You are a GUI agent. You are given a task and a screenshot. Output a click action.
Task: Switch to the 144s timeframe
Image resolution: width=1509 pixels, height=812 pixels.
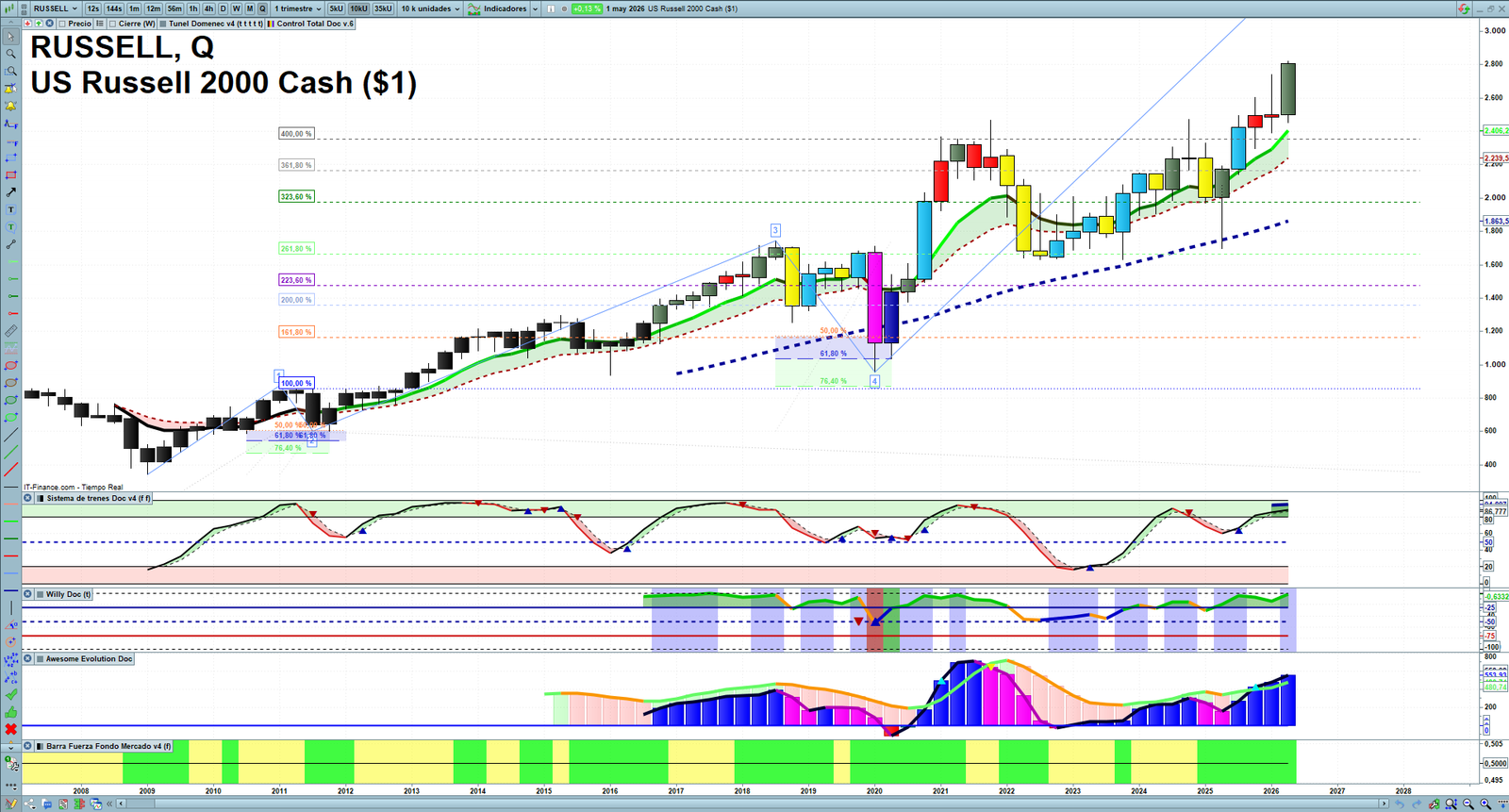(114, 8)
